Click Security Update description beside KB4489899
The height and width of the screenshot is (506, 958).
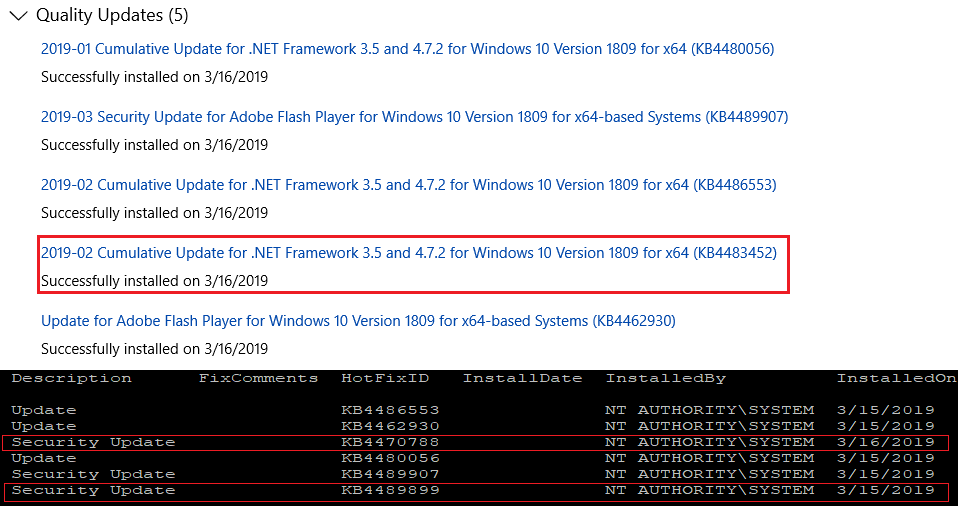coord(93,490)
